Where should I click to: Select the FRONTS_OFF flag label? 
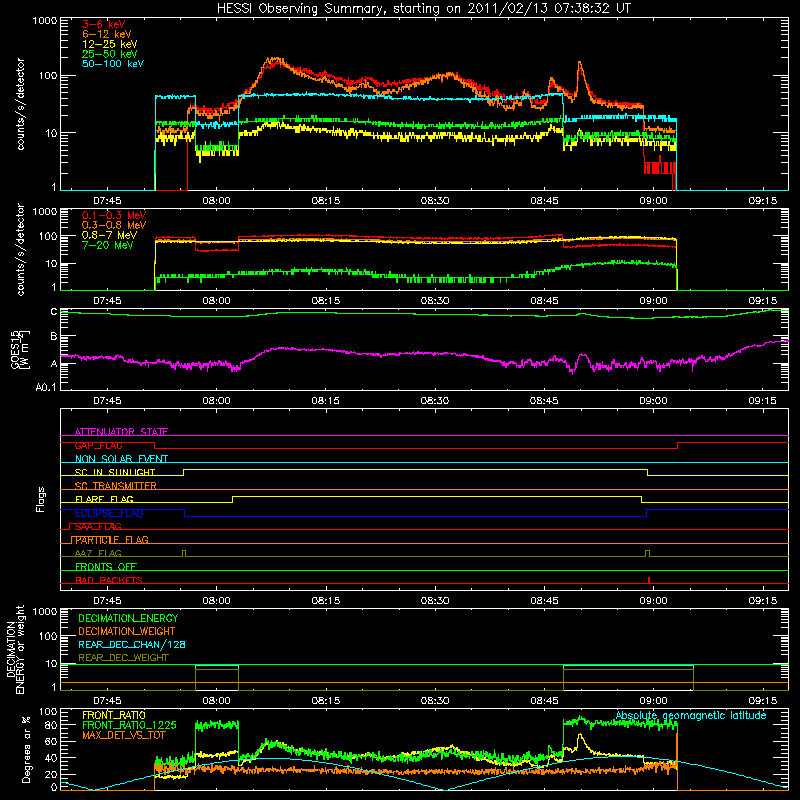(x=106, y=566)
